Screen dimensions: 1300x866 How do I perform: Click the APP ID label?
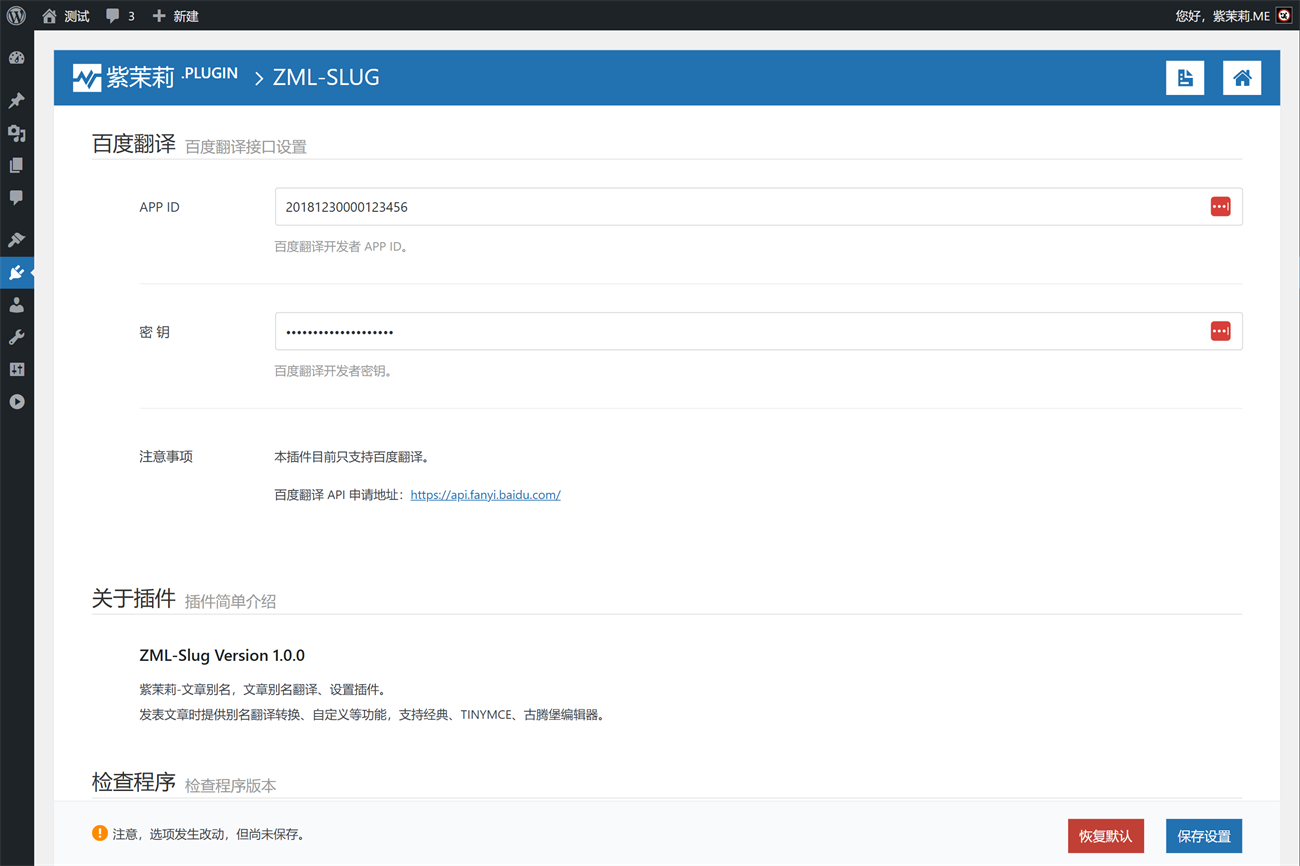click(x=159, y=207)
